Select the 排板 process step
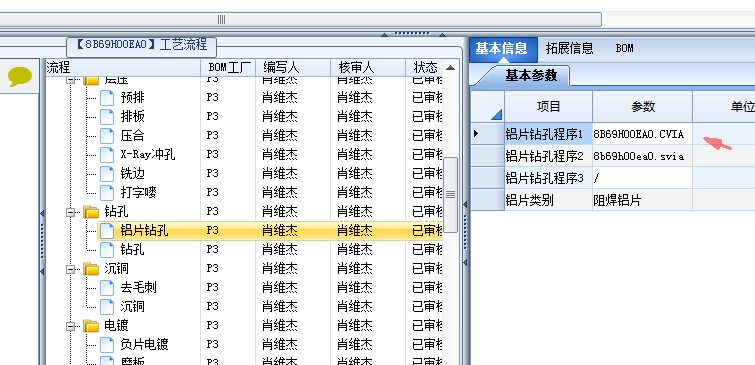 coord(132,117)
